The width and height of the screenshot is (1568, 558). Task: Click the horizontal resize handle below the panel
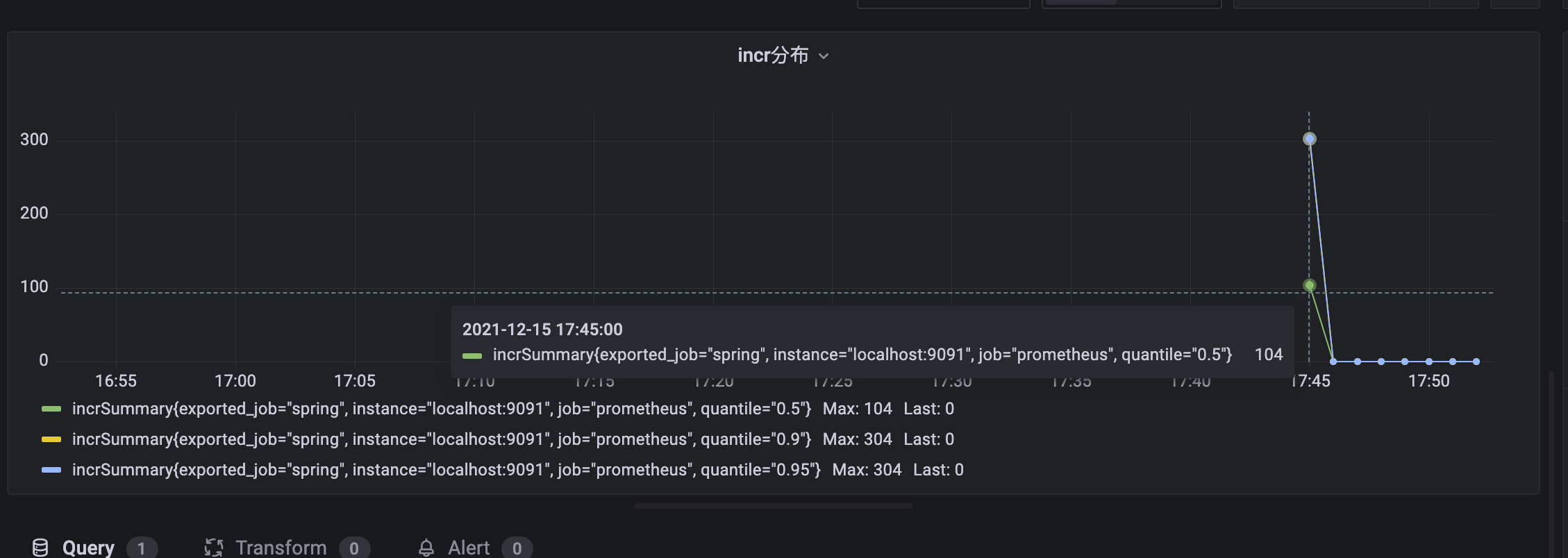[774, 506]
